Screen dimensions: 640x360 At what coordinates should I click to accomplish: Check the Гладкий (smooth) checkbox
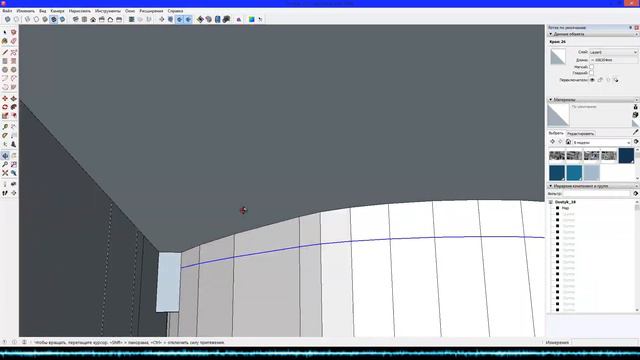click(591, 73)
